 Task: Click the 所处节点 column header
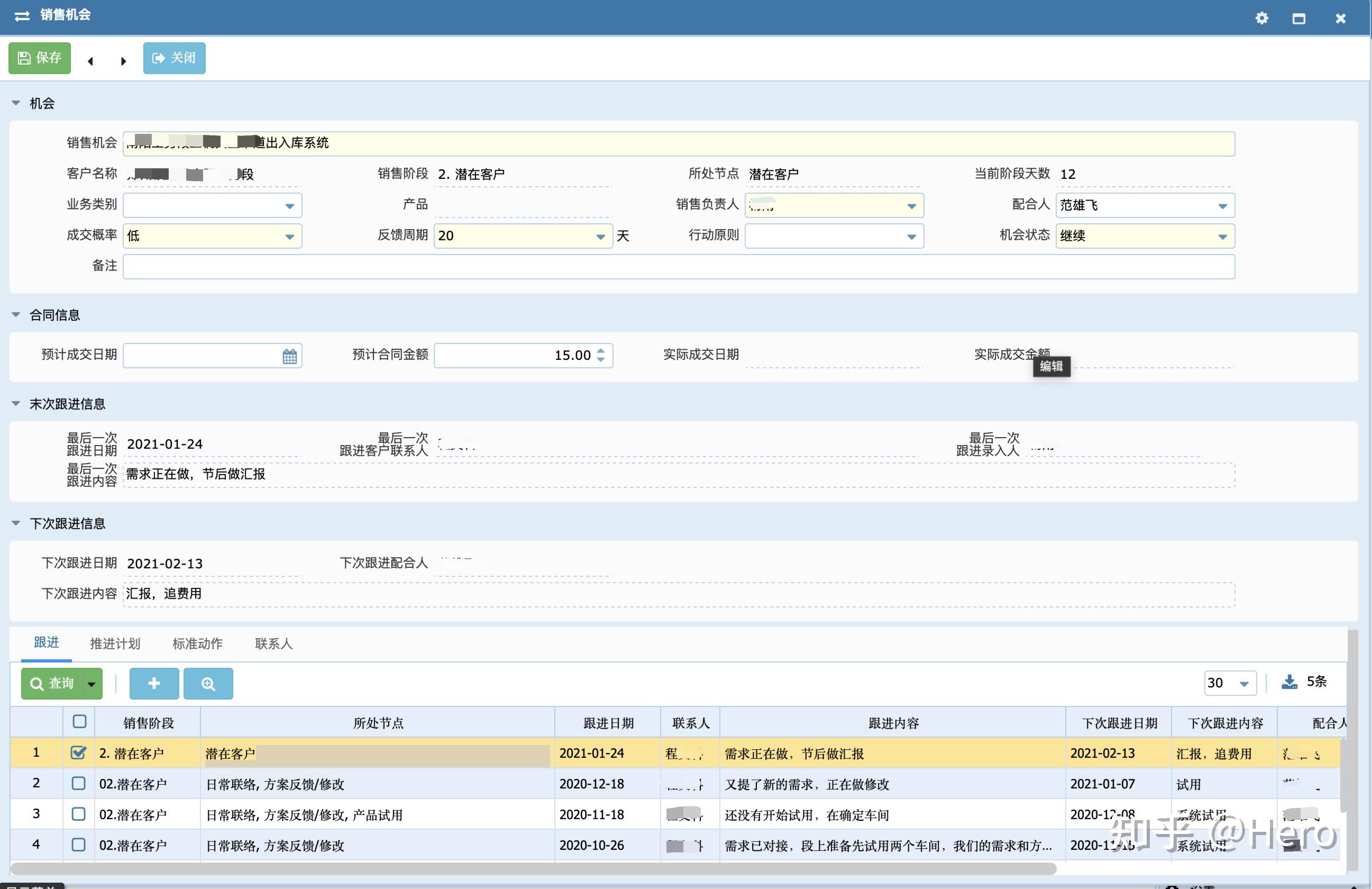coord(378,723)
